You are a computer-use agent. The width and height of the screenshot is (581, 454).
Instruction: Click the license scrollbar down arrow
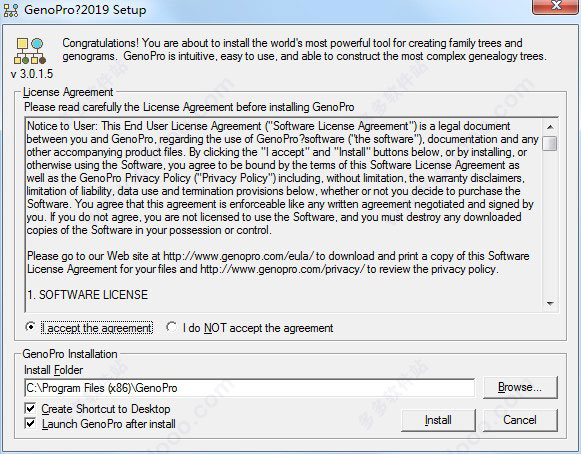[550, 304]
